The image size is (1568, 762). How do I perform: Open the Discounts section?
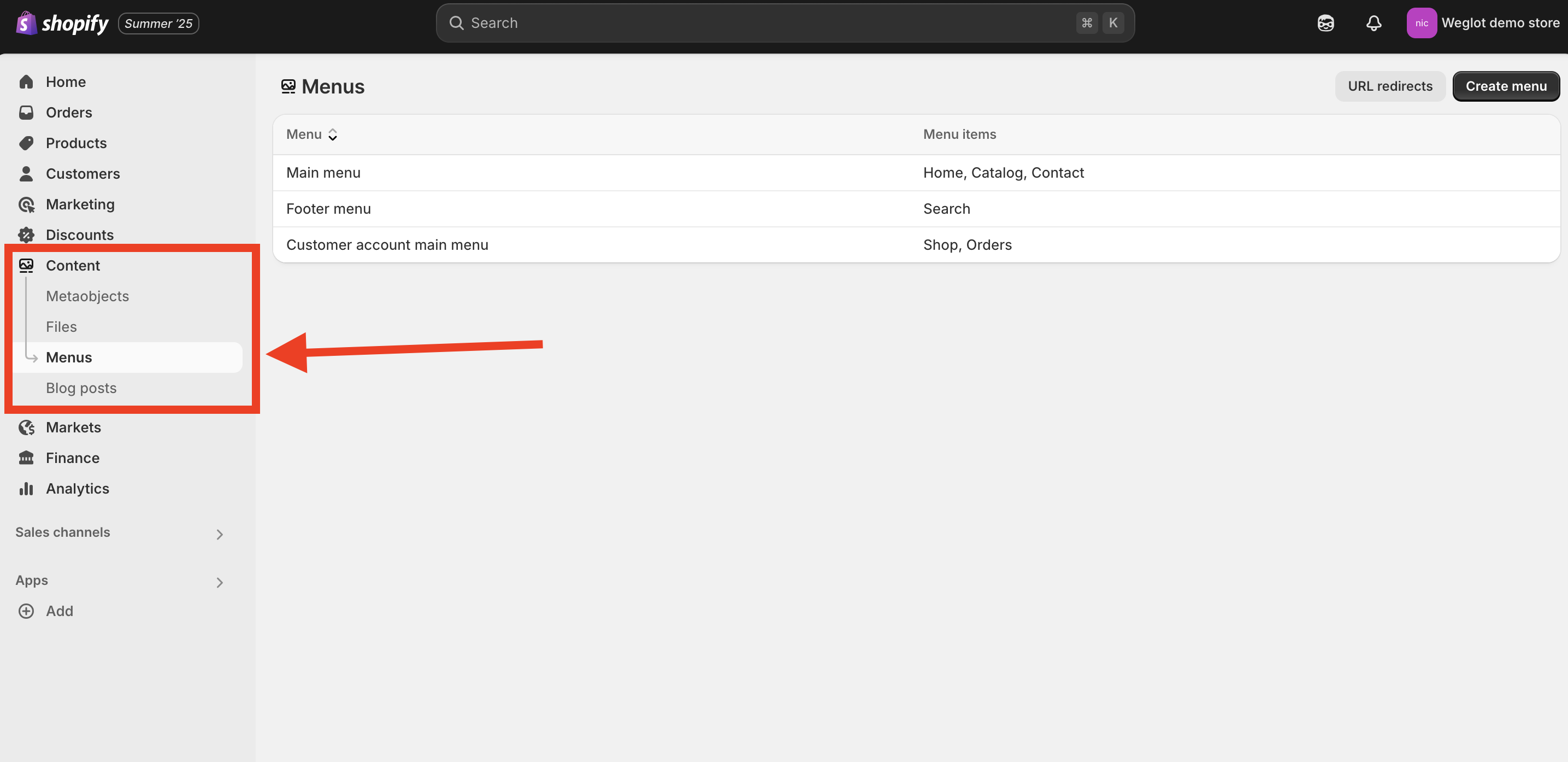pyautogui.click(x=80, y=235)
